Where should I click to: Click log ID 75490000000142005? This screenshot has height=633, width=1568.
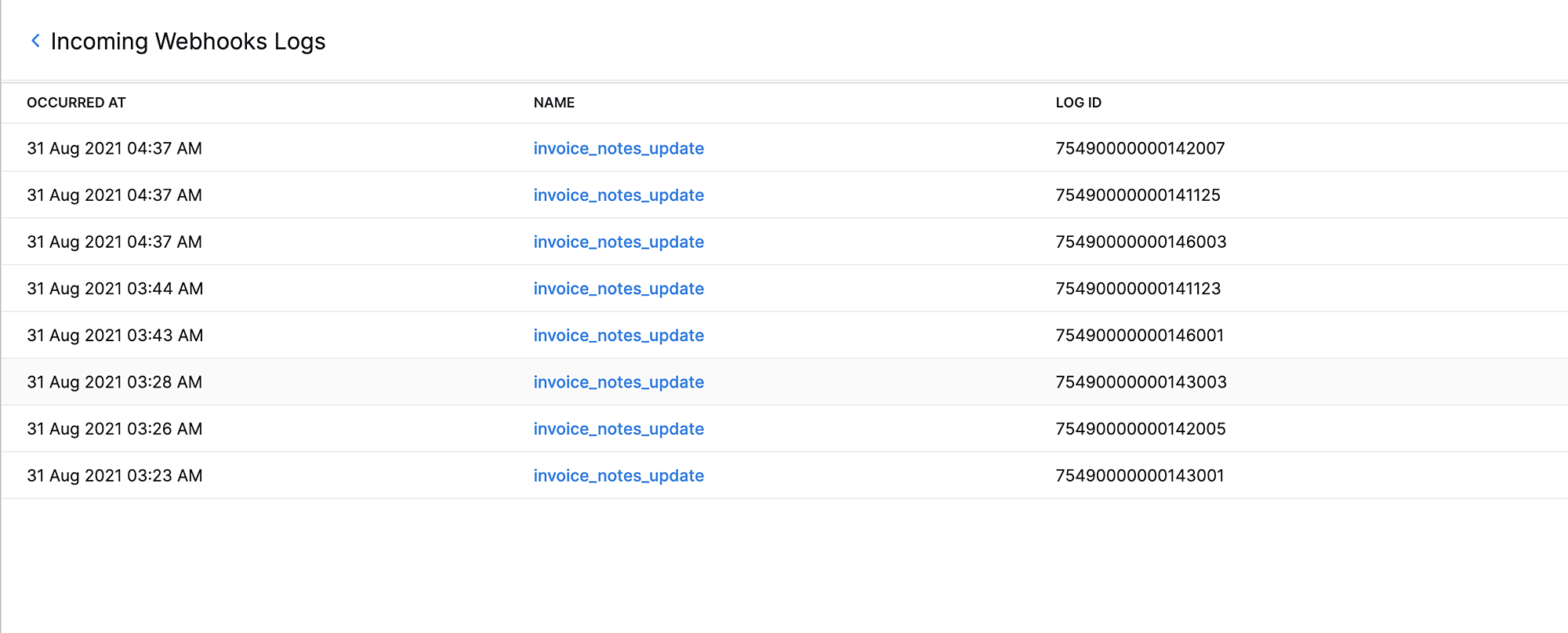tap(1141, 428)
